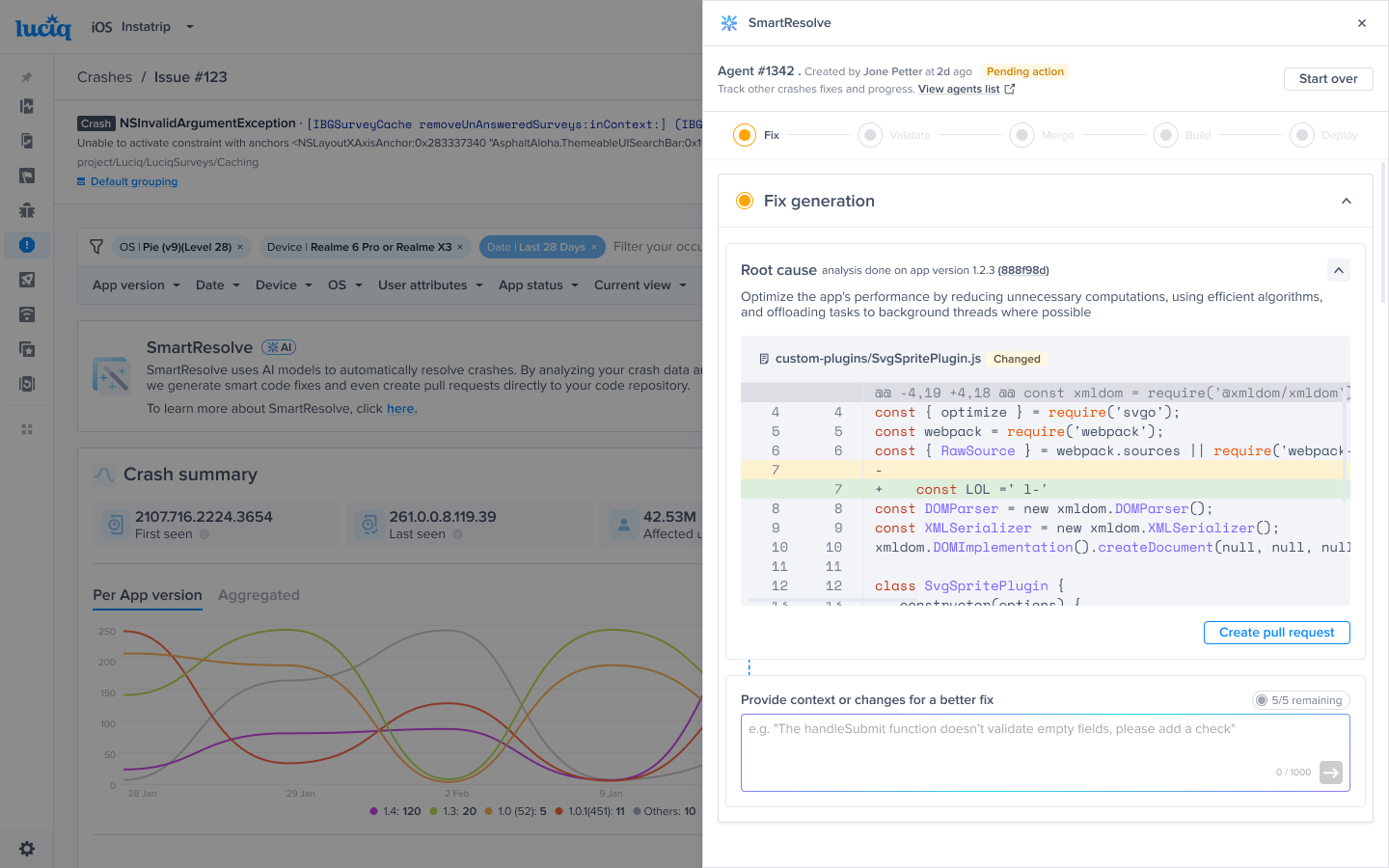Collapse the Root cause section
Screen dimensions: 1389x868
pyautogui.click(x=1339, y=270)
